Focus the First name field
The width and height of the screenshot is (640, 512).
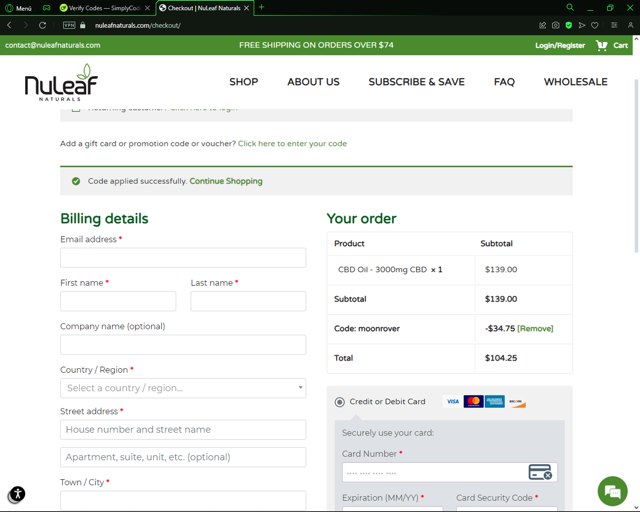click(x=118, y=301)
